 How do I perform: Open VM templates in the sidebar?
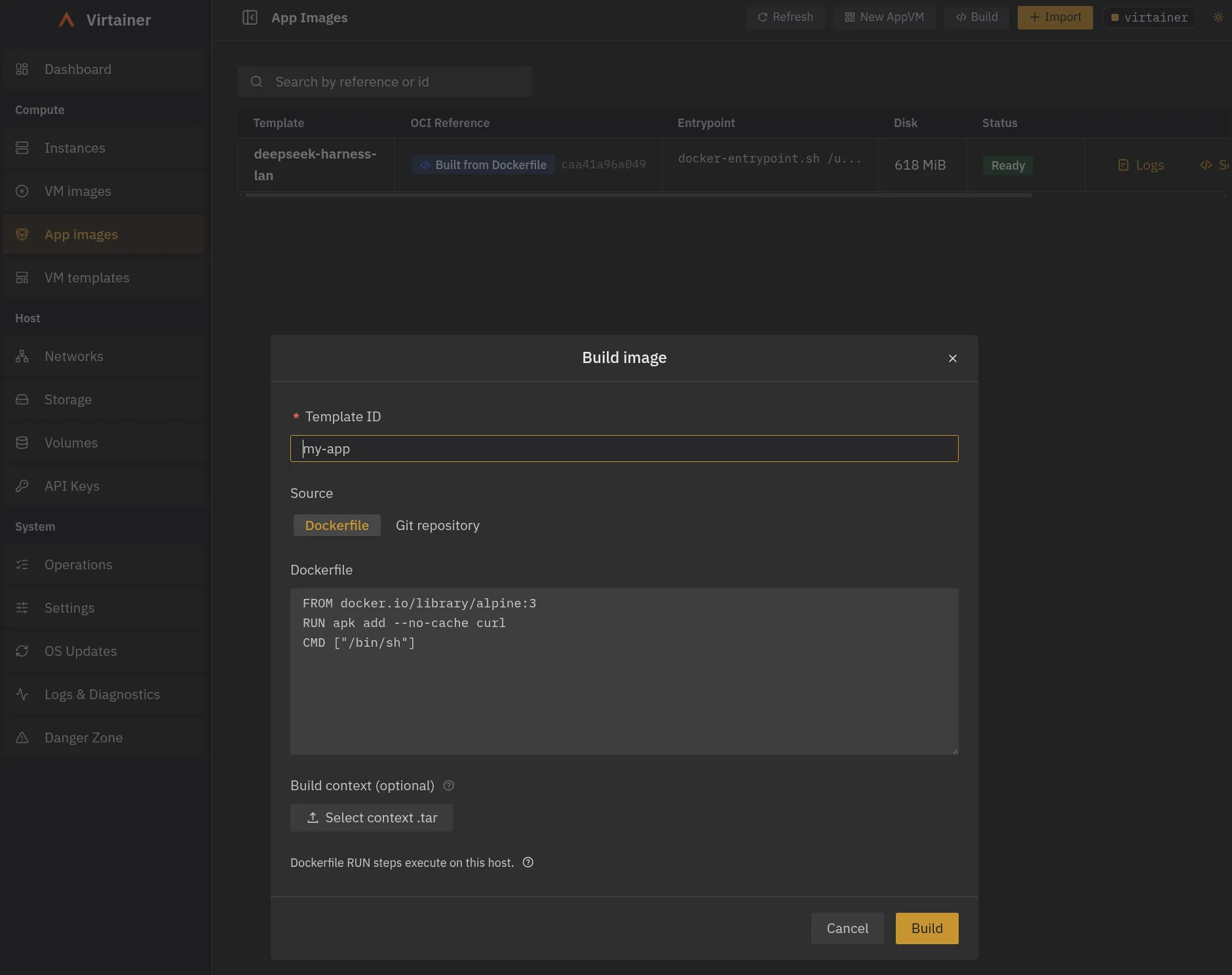click(104, 278)
